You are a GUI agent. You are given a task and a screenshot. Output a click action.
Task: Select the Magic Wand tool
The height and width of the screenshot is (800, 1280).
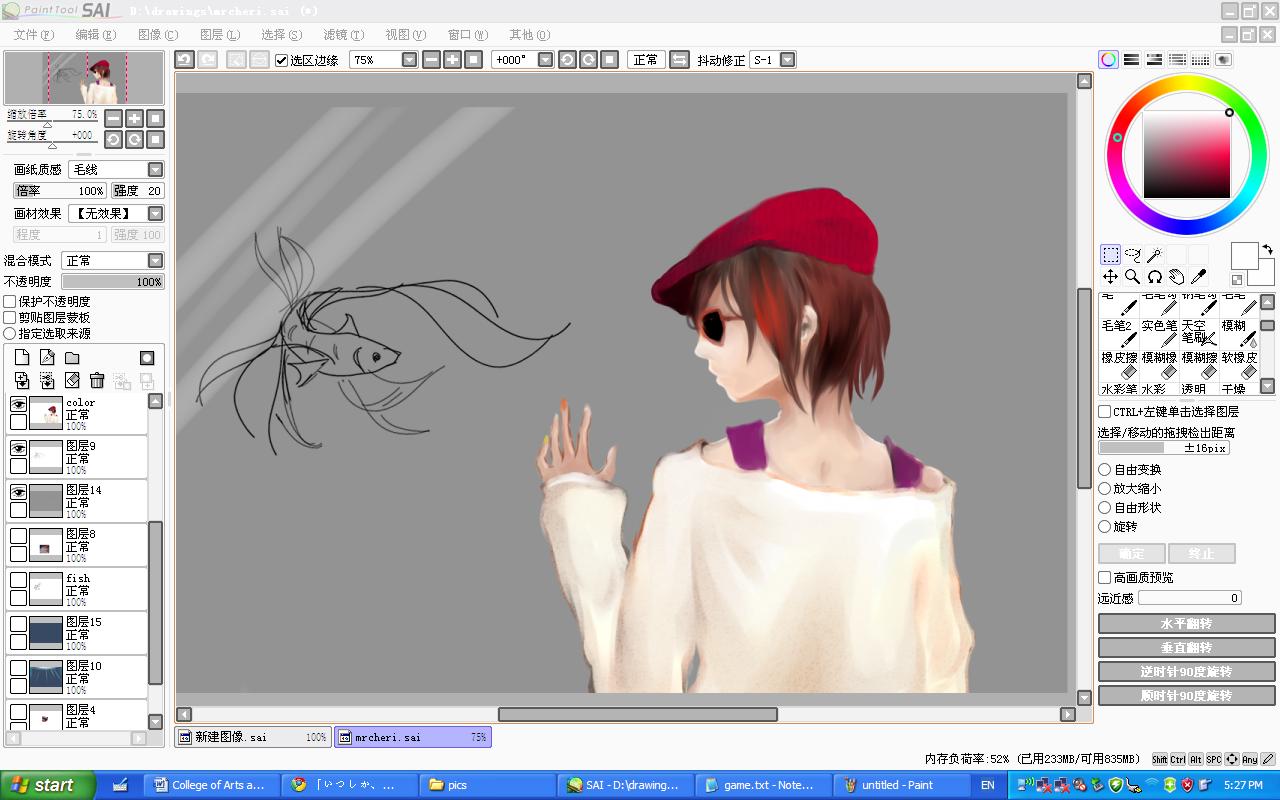pos(1154,255)
